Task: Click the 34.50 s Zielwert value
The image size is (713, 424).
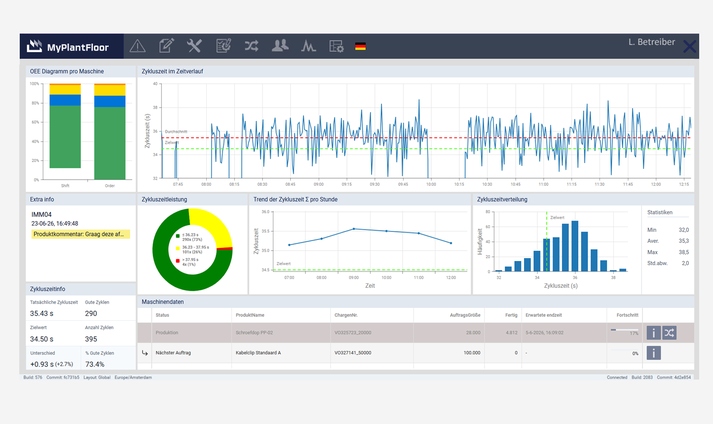Action: [42, 339]
